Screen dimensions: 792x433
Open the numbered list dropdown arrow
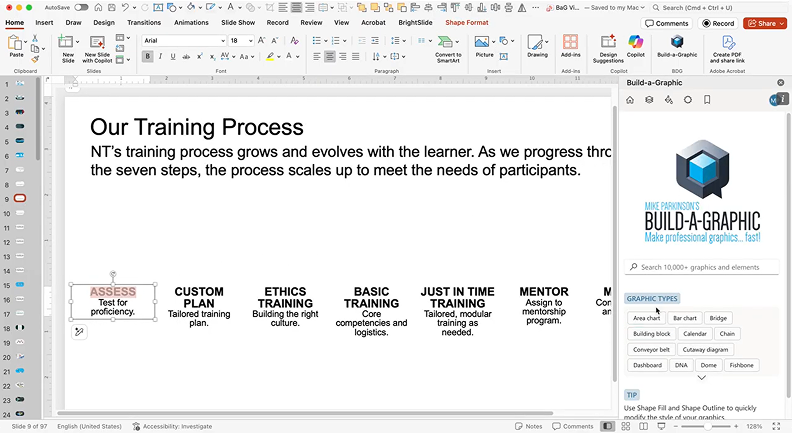click(x=344, y=40)
